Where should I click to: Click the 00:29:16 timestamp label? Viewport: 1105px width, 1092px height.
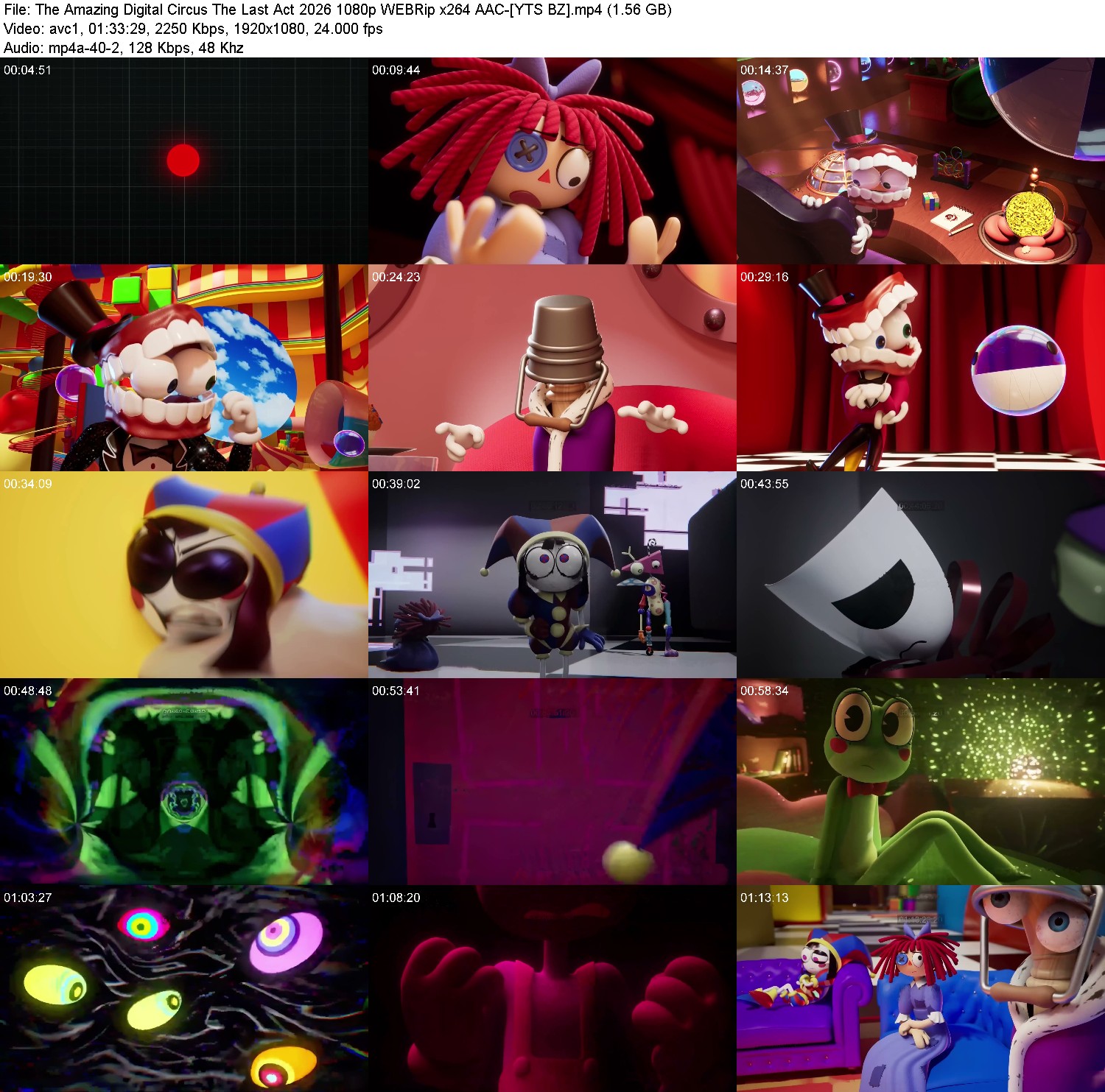point(764,277)
